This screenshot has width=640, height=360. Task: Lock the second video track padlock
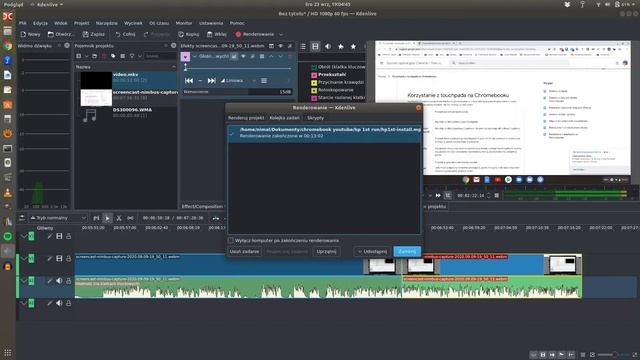point(69,258)
